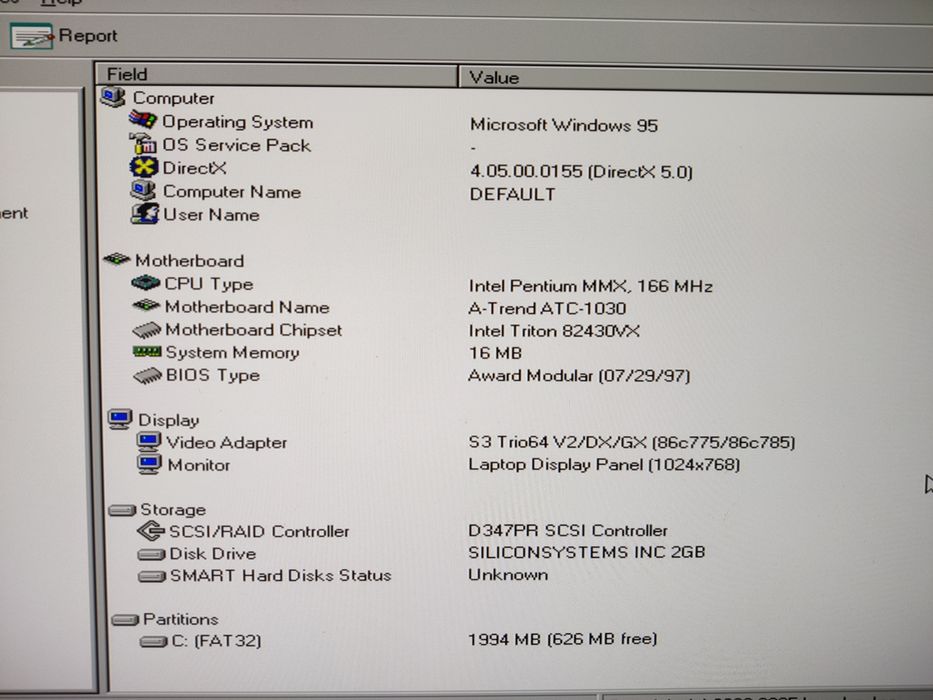Viewport: 933px width, 700px height.
Task: Select the 'User Name' field label
Action: pyautogui.click(x=211, y=214)
